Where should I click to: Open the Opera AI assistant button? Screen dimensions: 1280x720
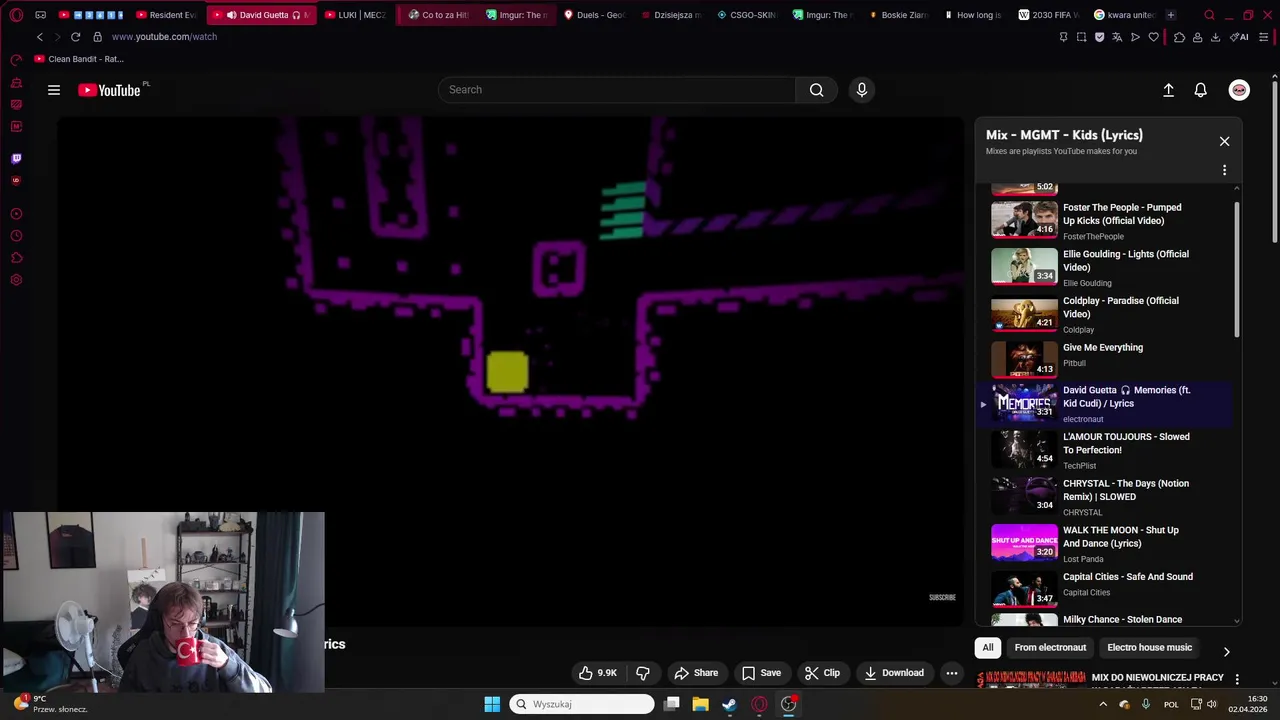point(1239,37)
